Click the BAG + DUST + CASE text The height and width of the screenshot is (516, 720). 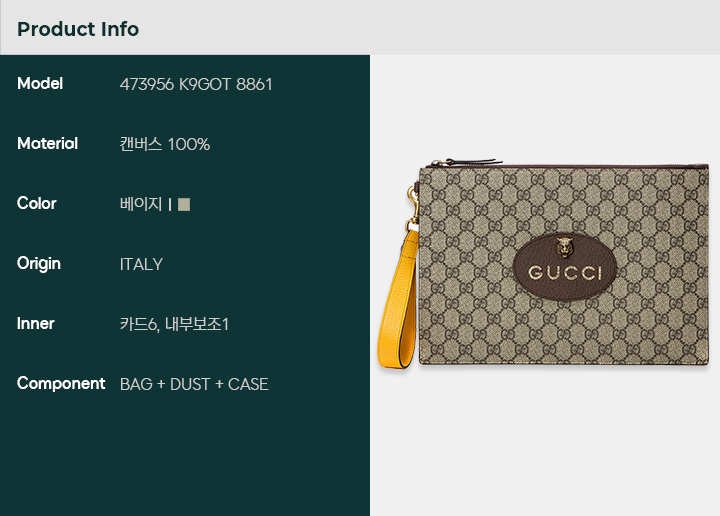[194, 384]
